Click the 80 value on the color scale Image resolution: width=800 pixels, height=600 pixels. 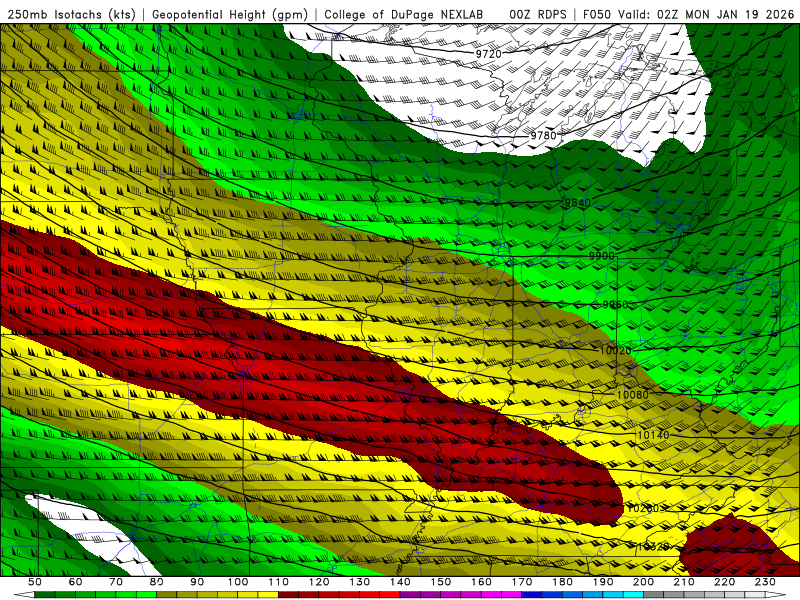point(156,582)
